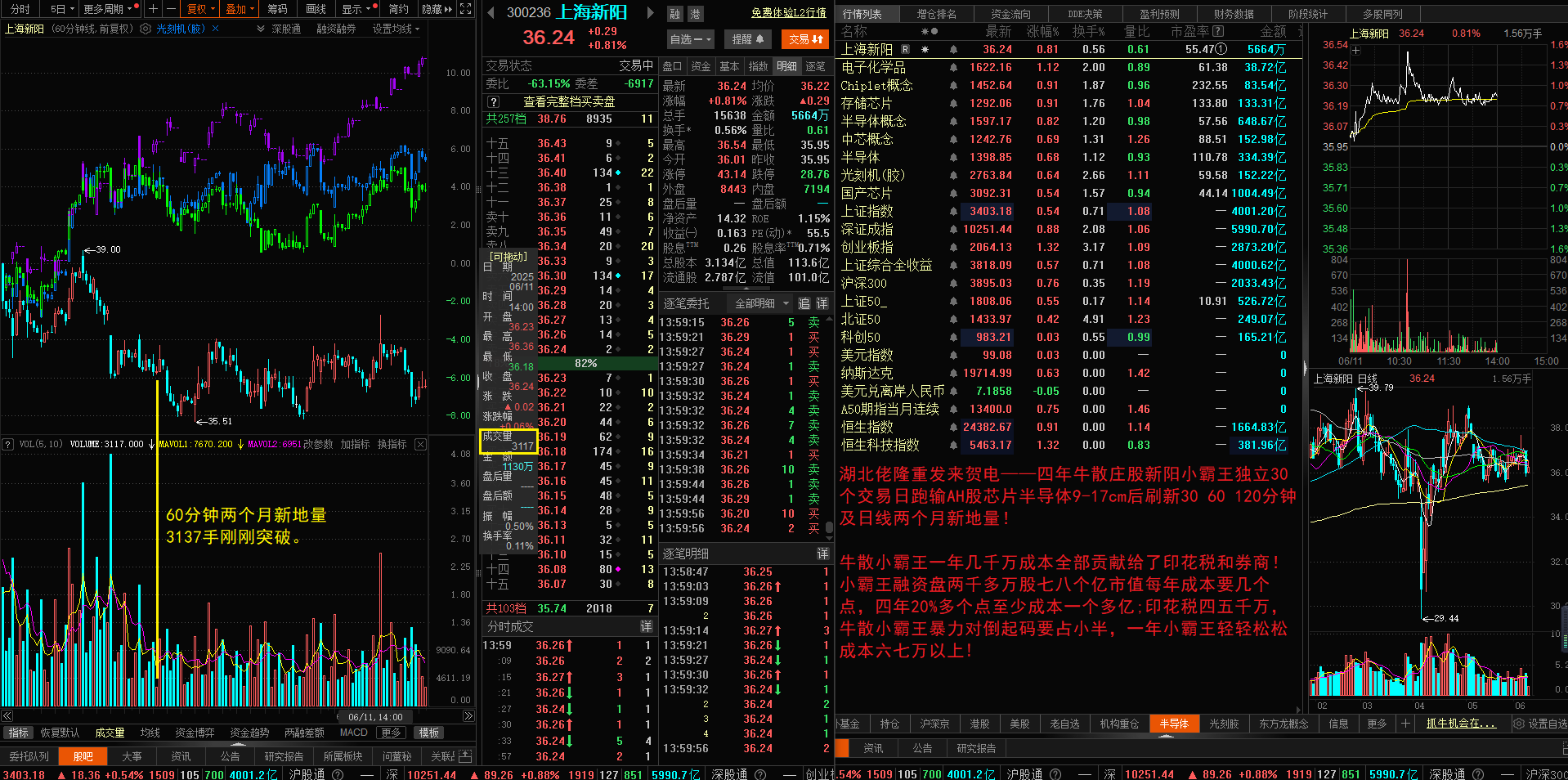The width and height of the screenshot is (1568, 780).
Task: Toggle the 模板 template button
Action: pyautogui.click(x=429, y=733)
